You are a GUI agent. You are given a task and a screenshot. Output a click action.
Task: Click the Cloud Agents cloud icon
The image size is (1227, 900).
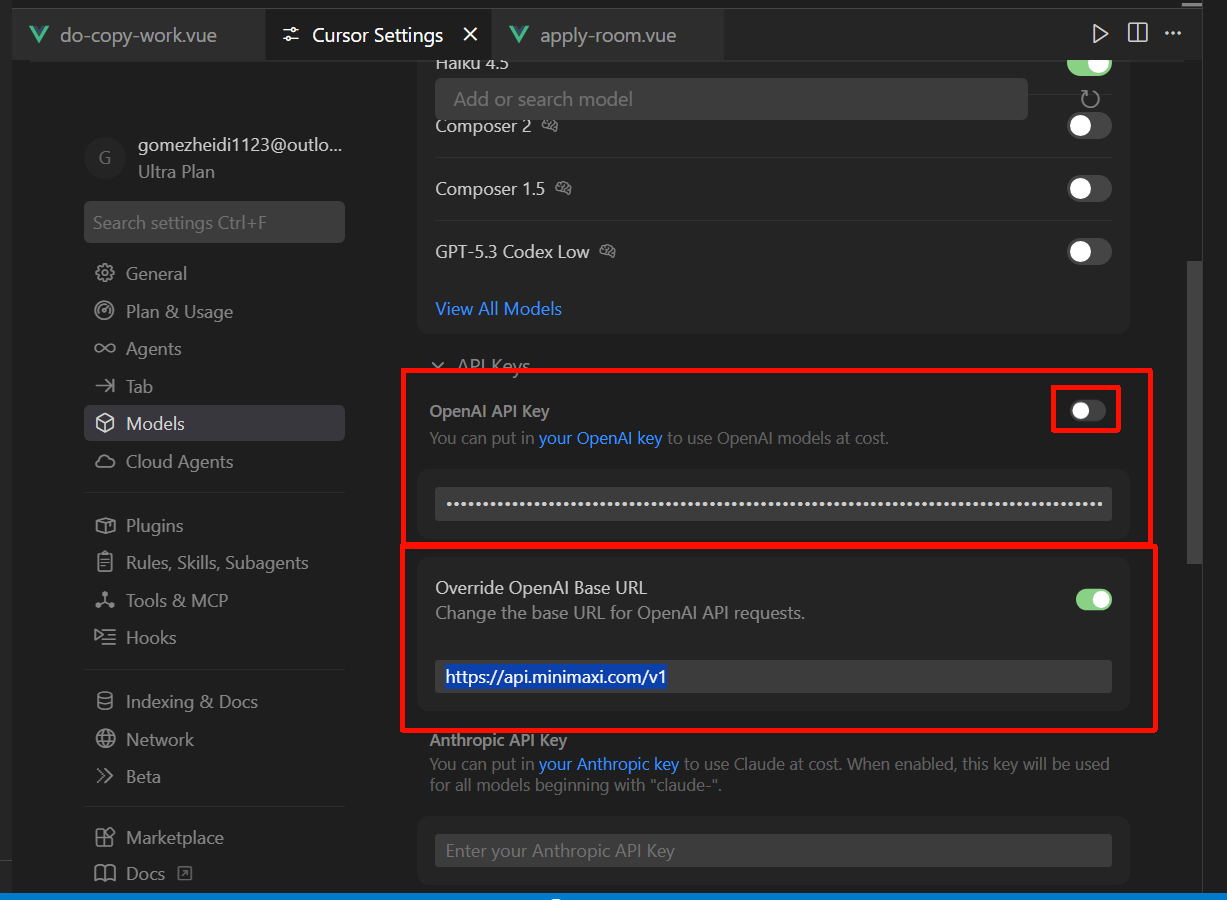[105, 461]
